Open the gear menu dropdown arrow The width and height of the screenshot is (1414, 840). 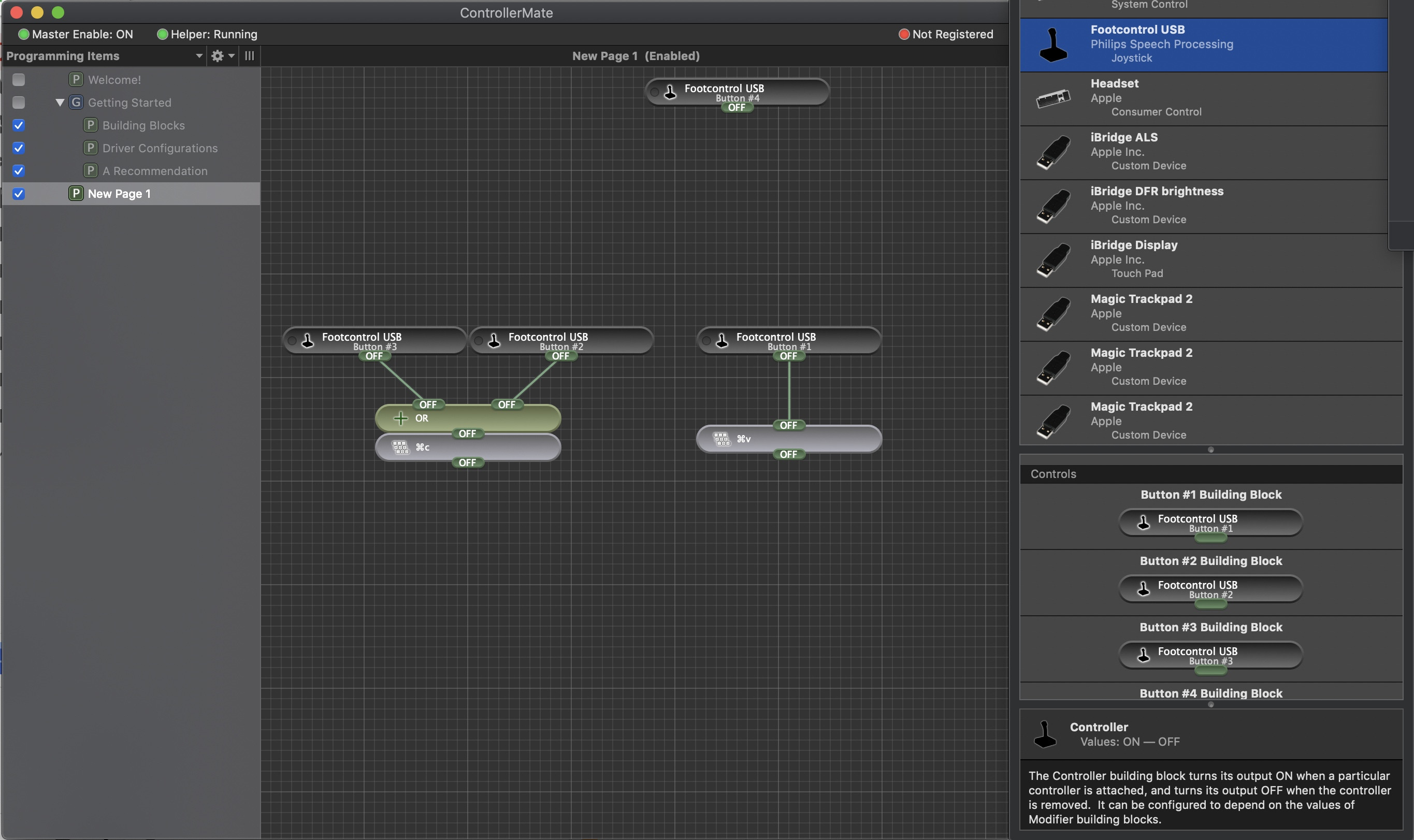[x=232, y=55]
